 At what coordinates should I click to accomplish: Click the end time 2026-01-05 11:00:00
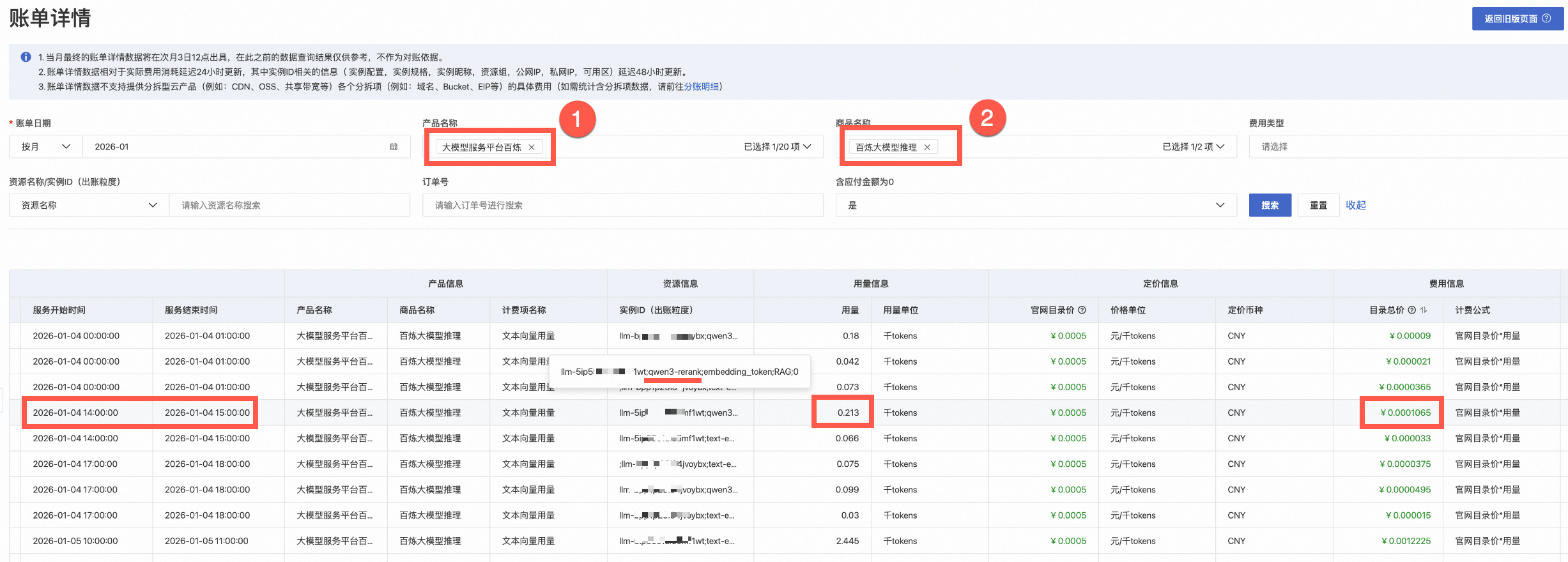(206, 541)
